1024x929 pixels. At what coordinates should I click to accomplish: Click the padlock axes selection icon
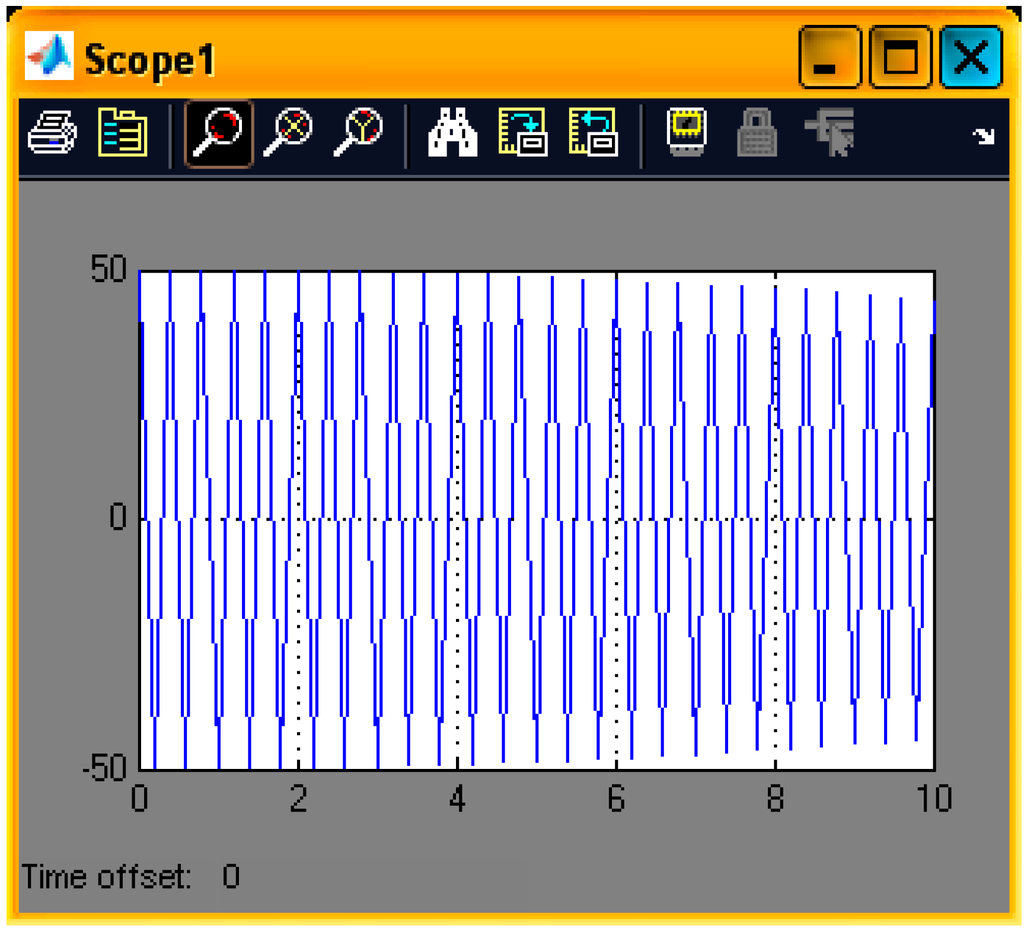coord(757,134)
